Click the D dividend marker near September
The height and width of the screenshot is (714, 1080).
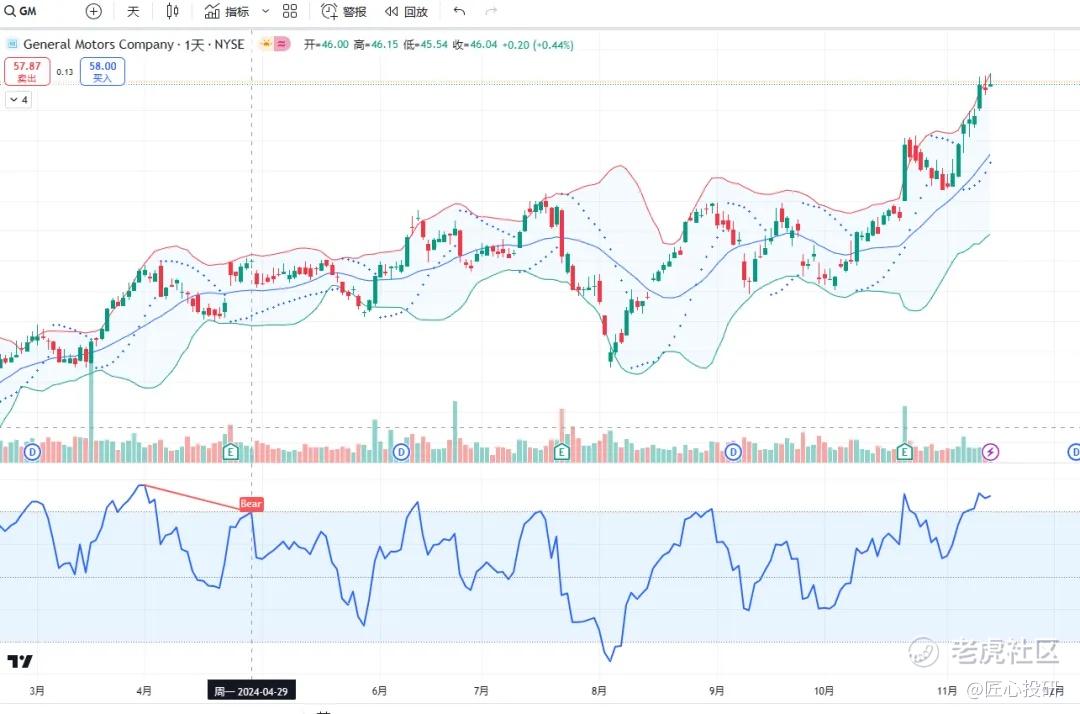tap(733, 452)
